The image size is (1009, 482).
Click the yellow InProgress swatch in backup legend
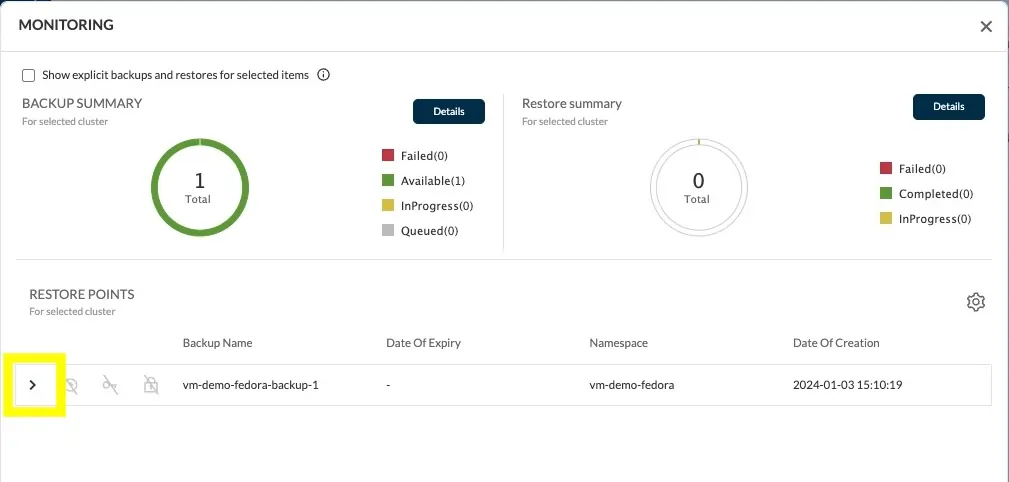coord(387,205)
